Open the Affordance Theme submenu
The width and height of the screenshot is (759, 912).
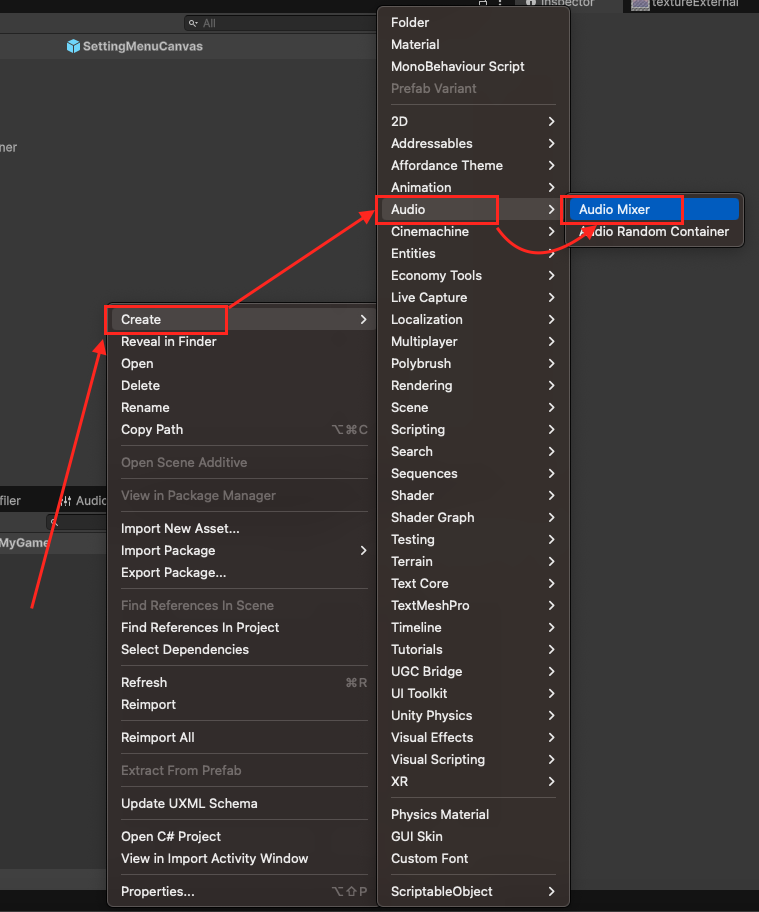pos(473,166)
